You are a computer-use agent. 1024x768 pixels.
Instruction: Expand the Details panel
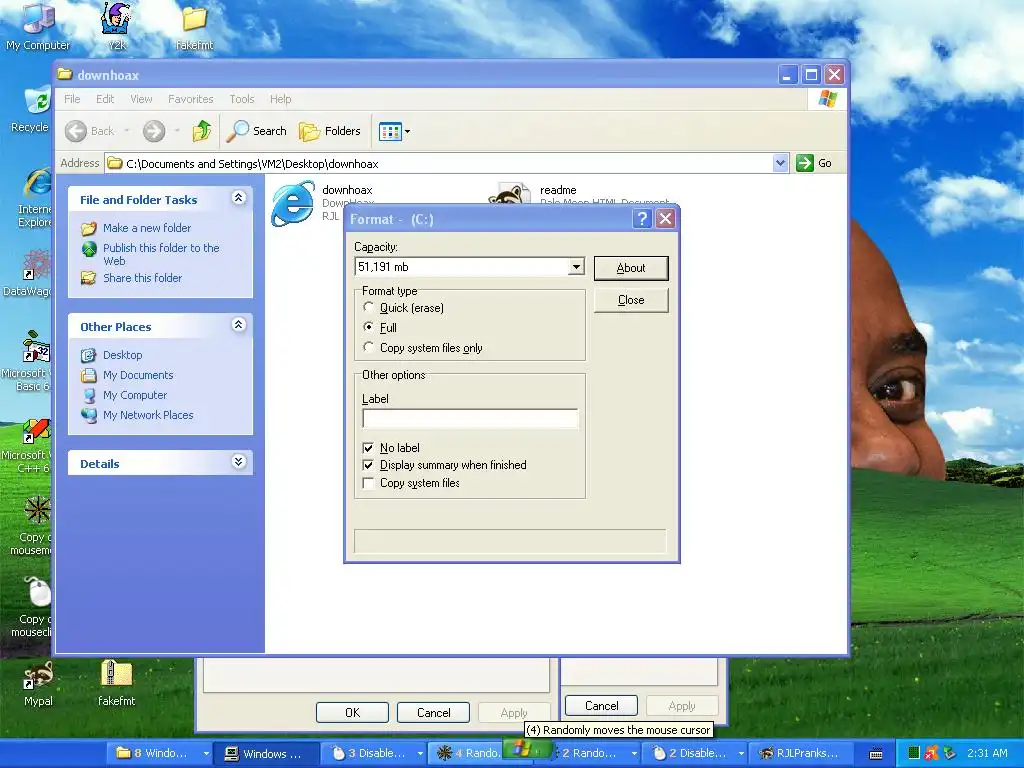click(238, 462)
